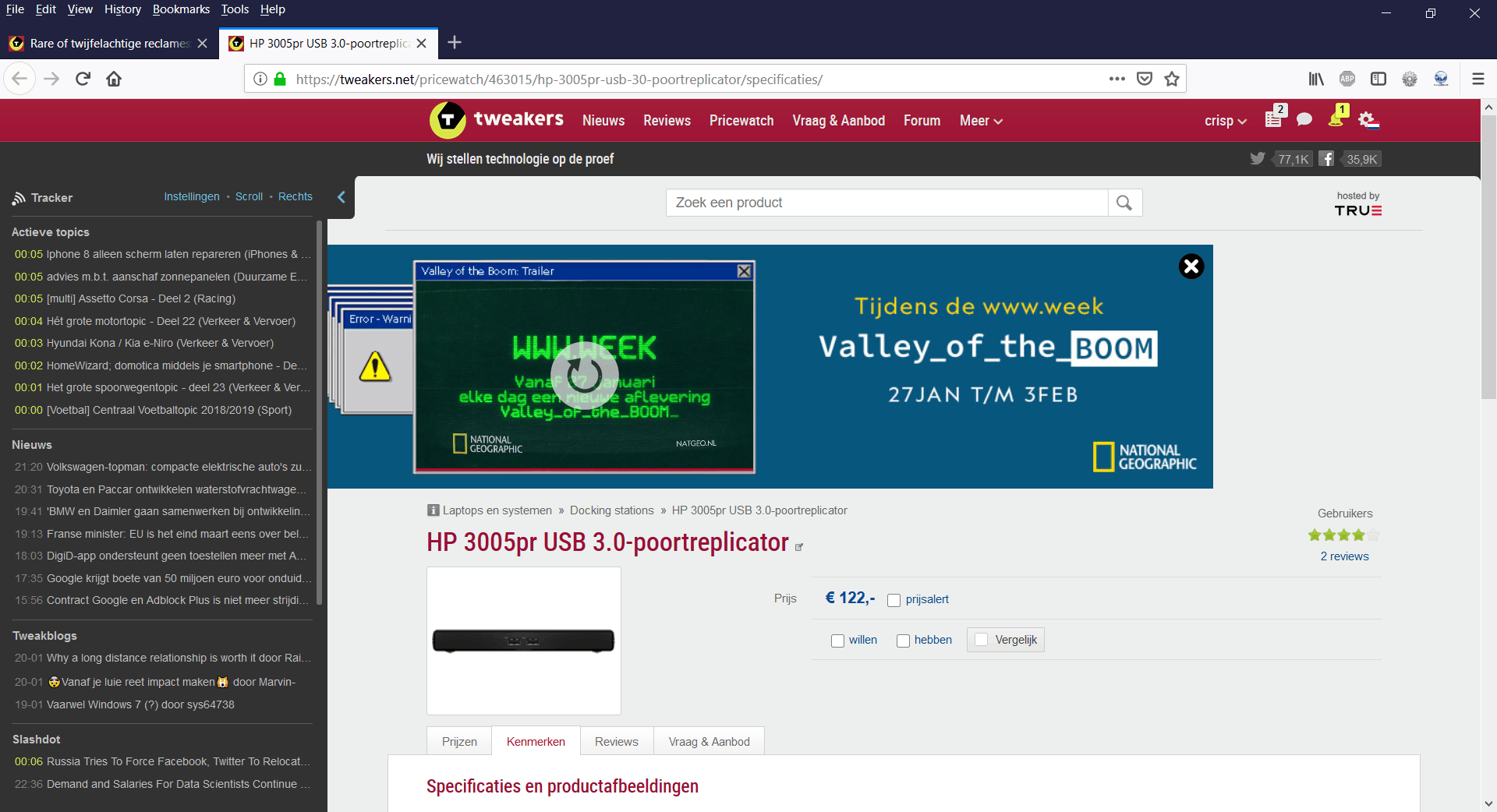
Task: Click the product star rating
Action: click(1344, 535)
